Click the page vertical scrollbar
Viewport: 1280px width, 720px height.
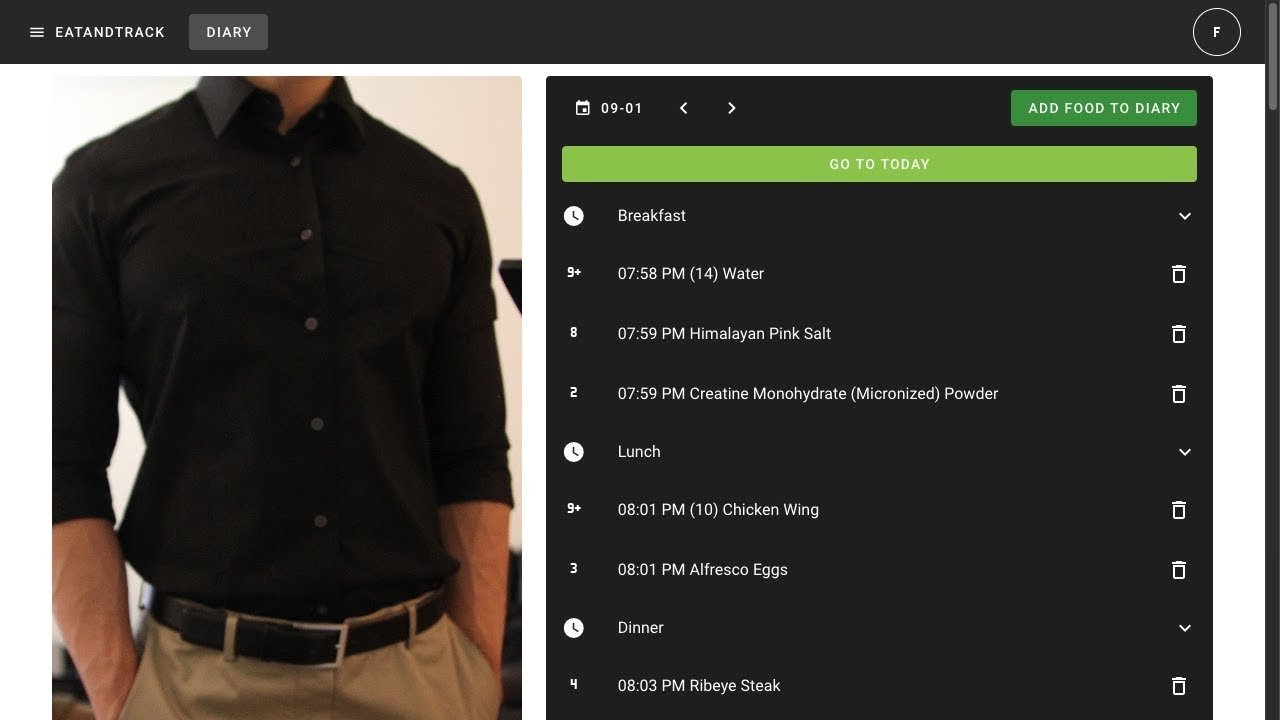[1272, 60]
